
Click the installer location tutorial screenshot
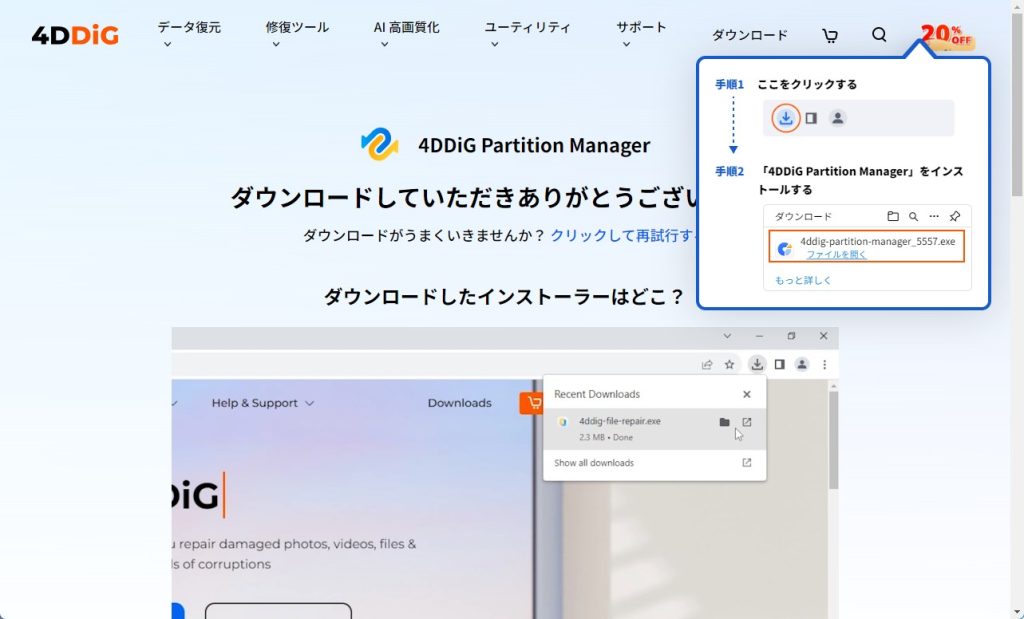point(505,470)
